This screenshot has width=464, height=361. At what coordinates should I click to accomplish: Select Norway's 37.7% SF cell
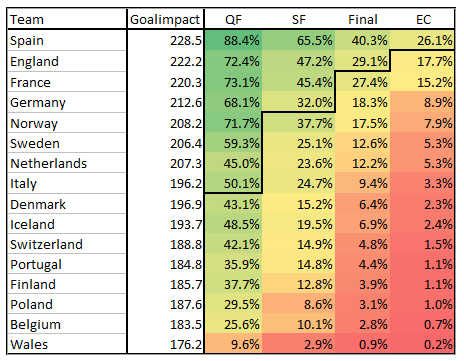pos(299,123)
